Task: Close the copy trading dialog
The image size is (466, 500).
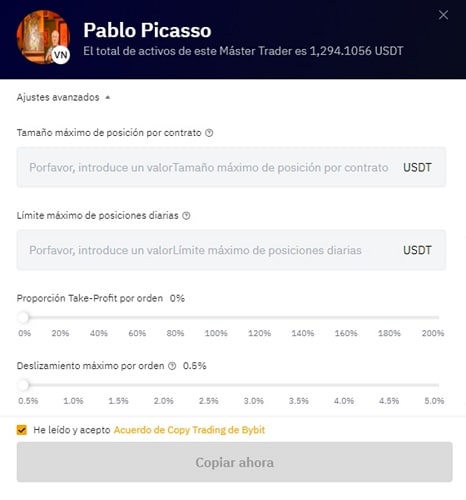Action: click(443, 15)
